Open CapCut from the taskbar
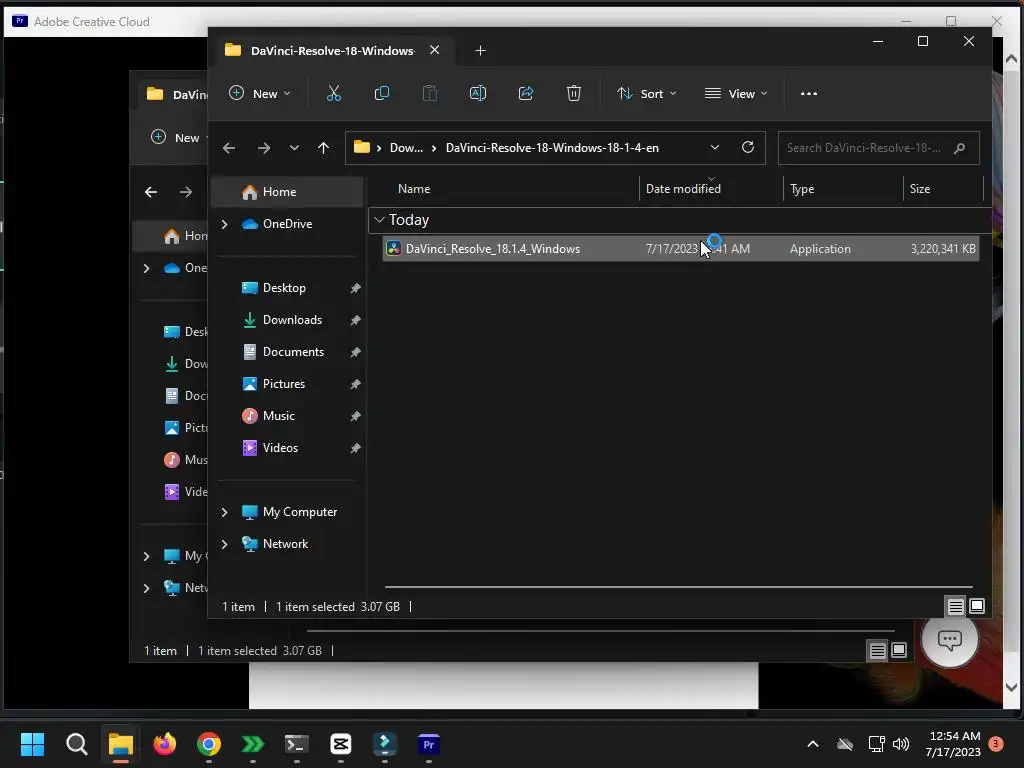Viewport: 1024px width, 768px height. click(340, 744)
